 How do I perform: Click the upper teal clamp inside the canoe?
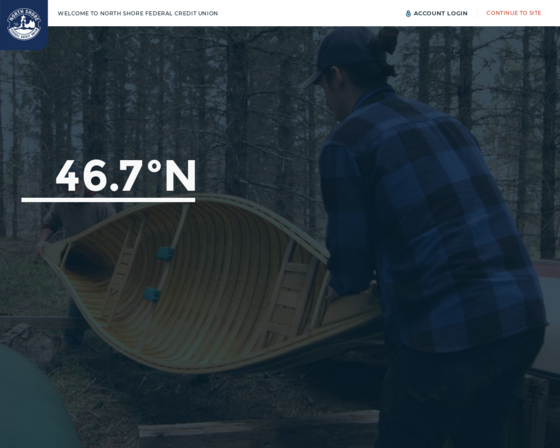pos(165,254)
